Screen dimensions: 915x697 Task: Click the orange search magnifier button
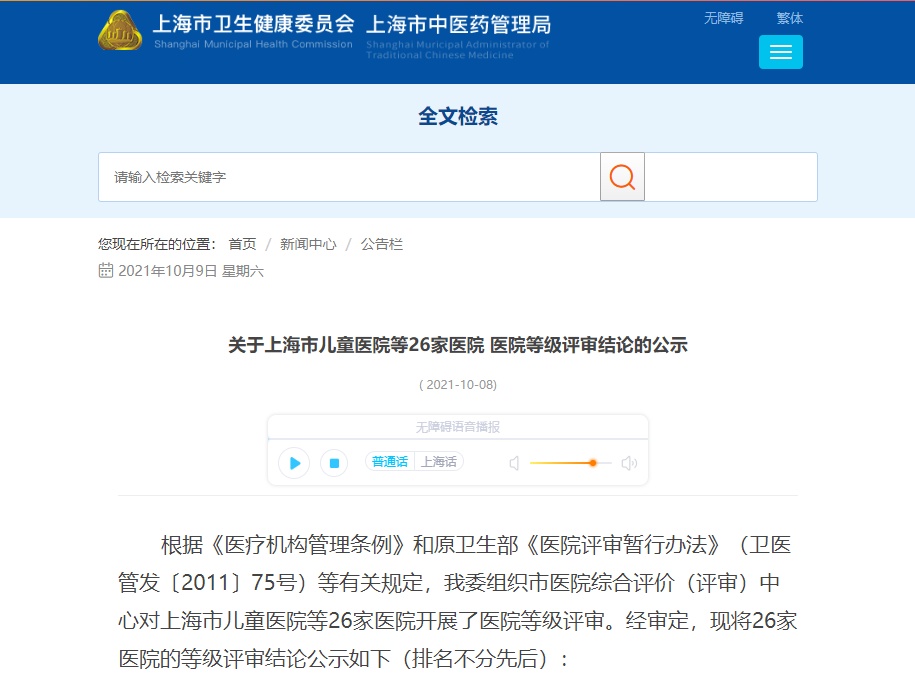point(622,177)
